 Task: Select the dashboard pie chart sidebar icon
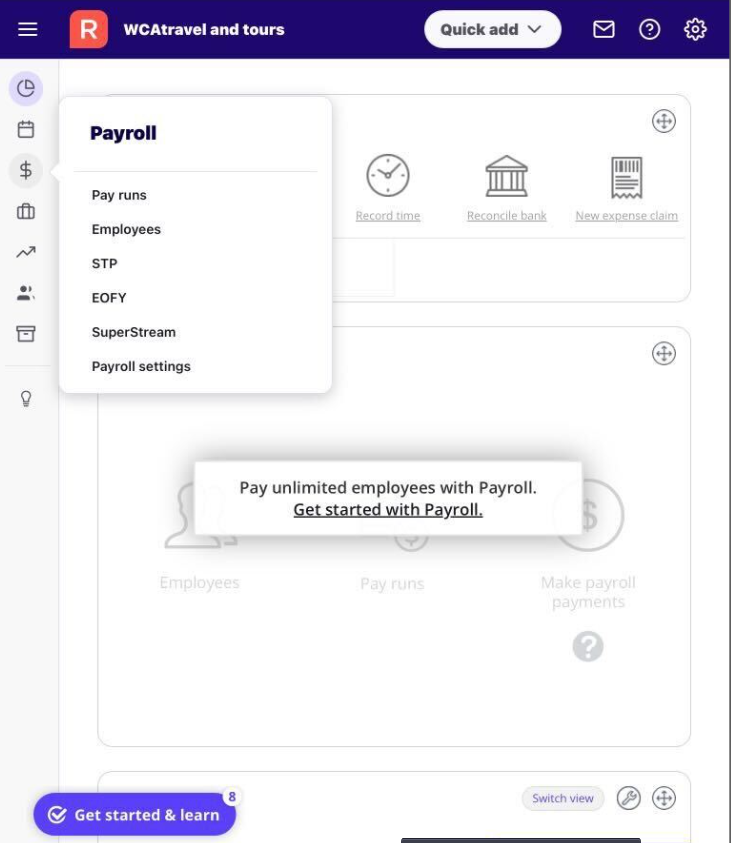[26, 88]
